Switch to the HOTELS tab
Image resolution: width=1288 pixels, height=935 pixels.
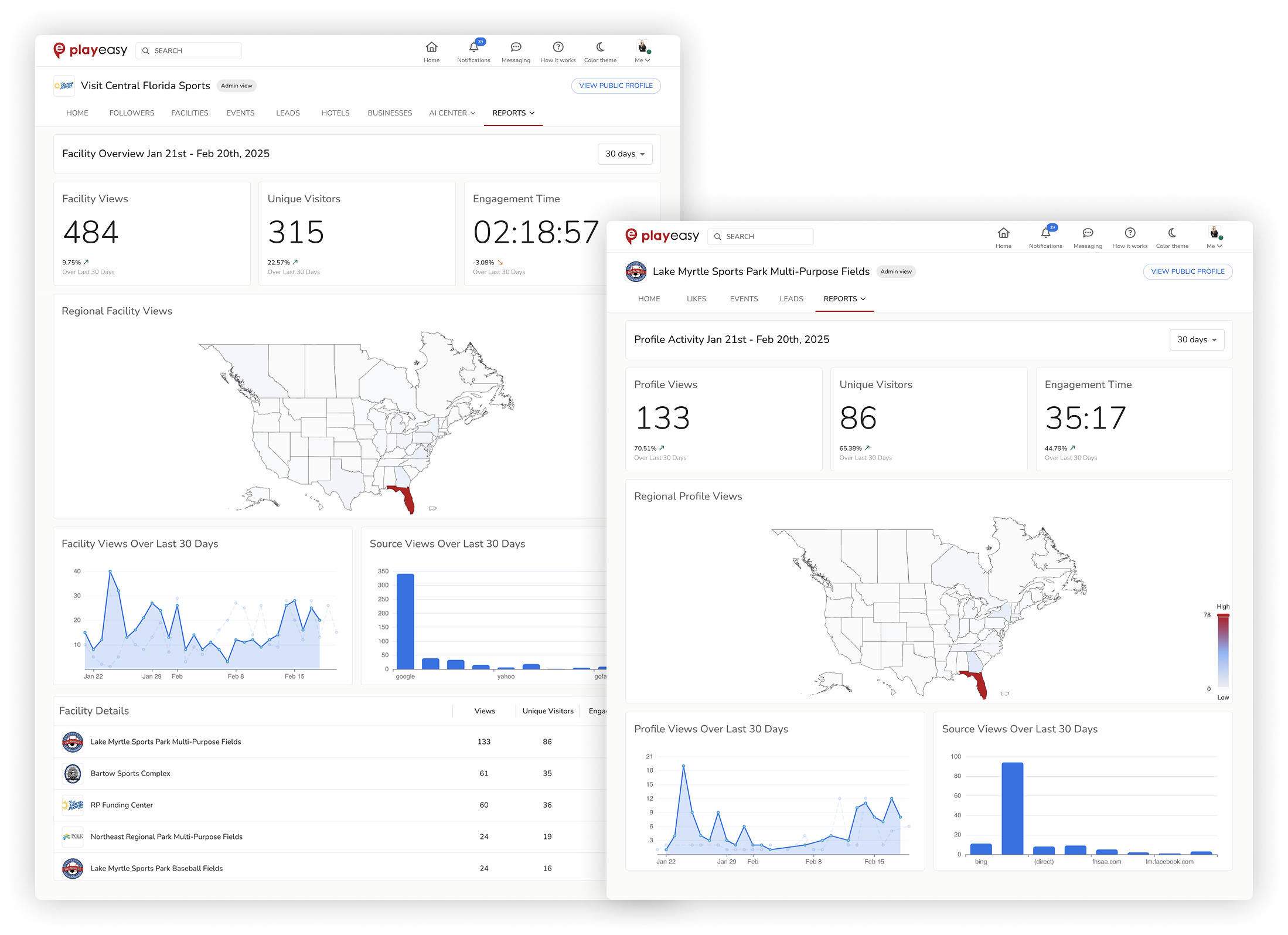[x=335, y=113]
